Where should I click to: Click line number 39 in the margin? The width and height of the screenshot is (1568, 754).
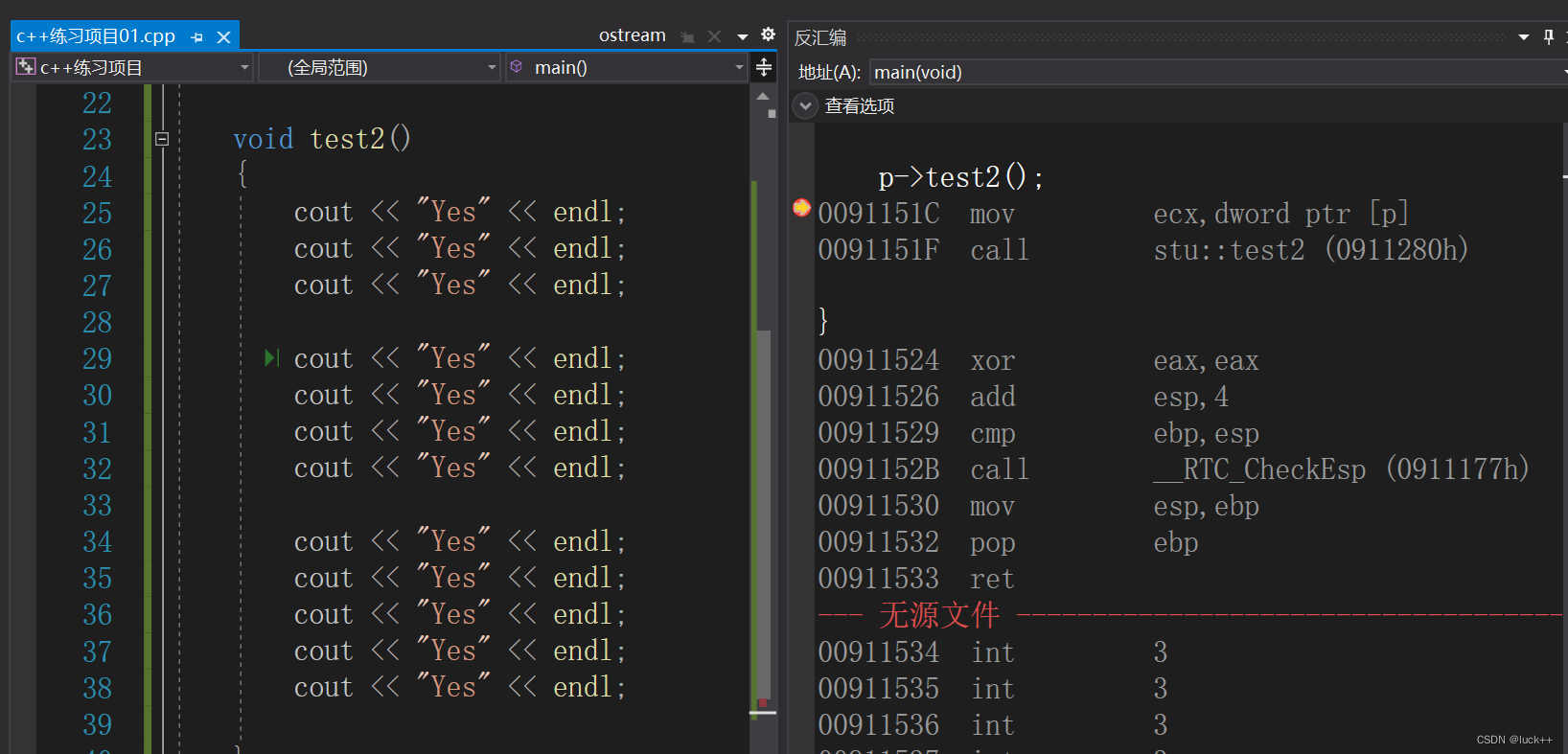pyautogui.click(x=97, y=725)
